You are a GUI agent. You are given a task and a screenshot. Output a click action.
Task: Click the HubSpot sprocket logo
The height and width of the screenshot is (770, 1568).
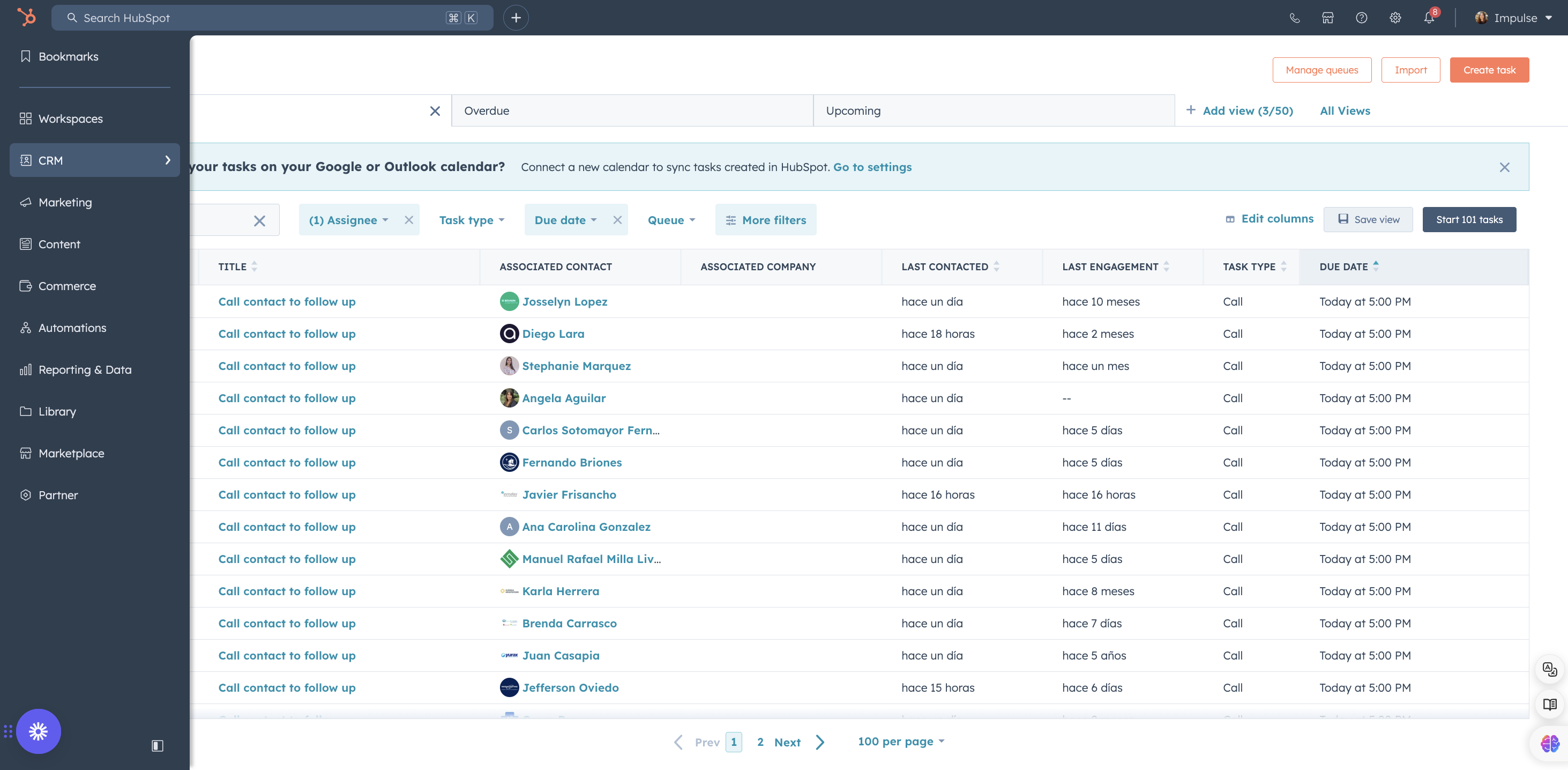coord(26,17)
